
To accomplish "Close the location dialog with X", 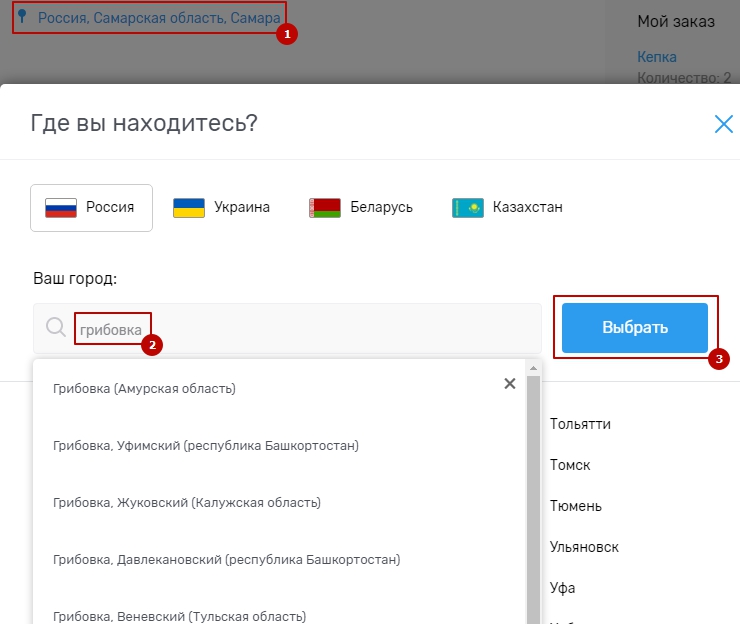I will [x=723, y=124].
